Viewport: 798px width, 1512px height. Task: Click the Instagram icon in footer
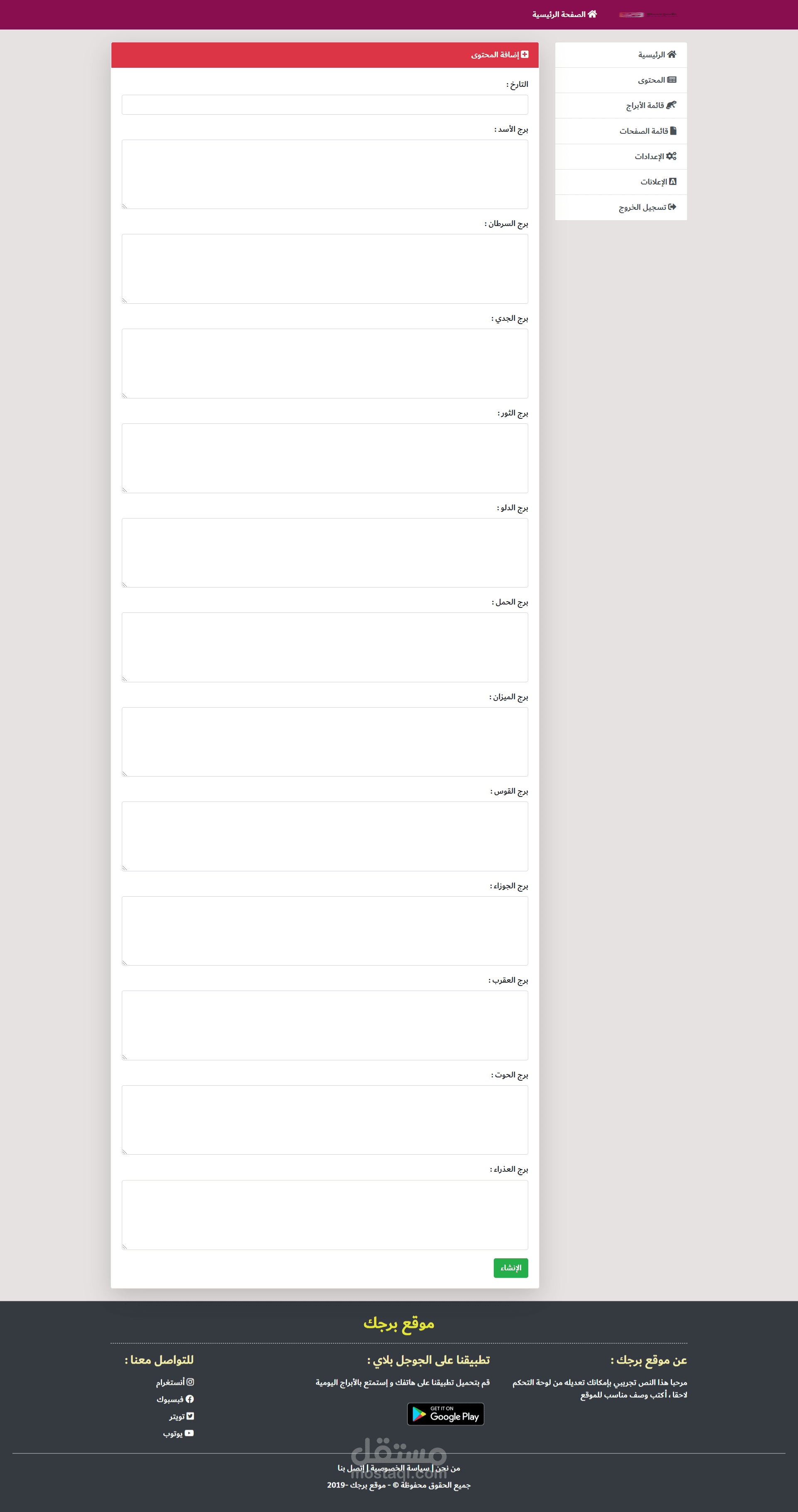190,1382
